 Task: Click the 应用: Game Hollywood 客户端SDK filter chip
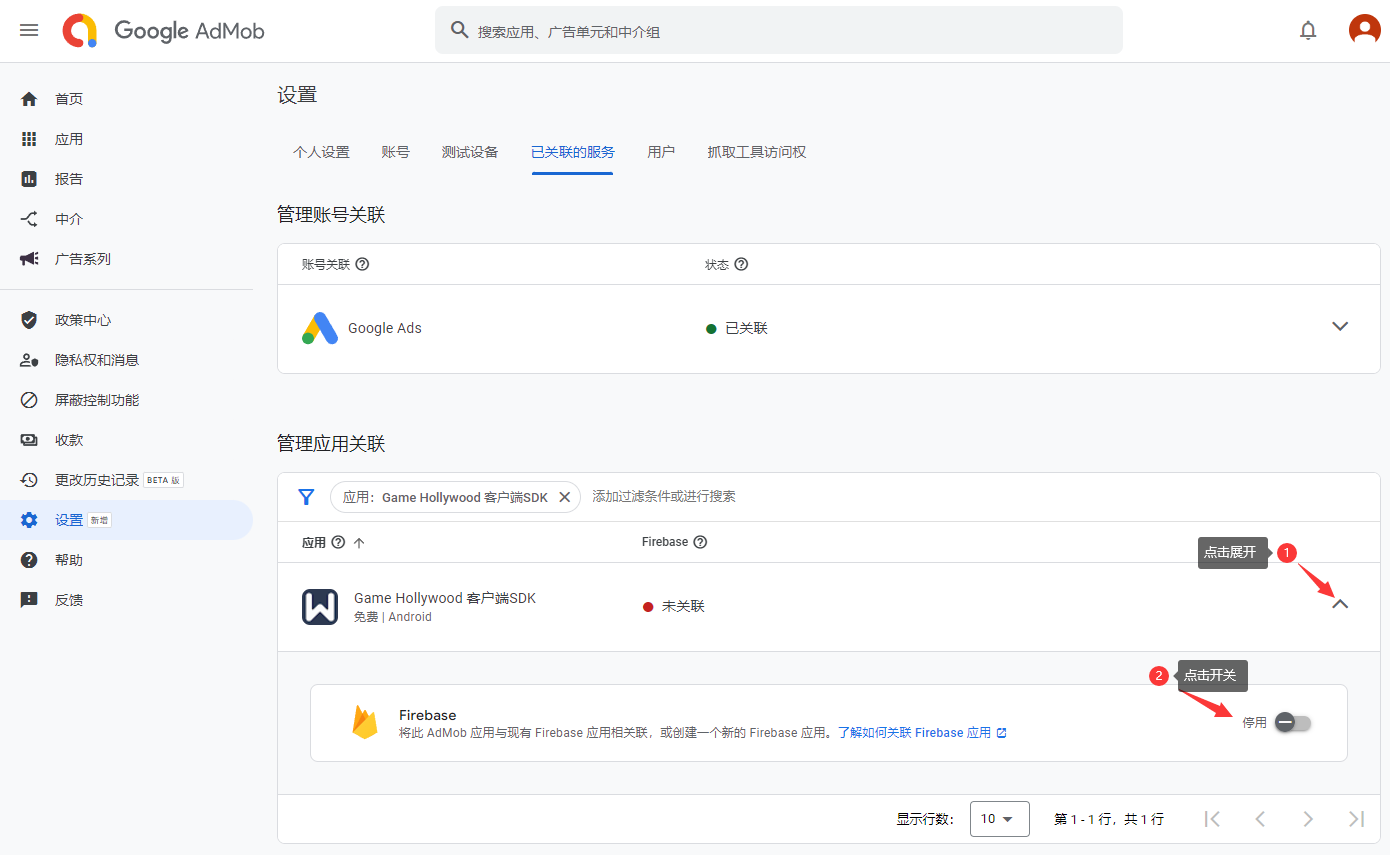[455, 497]
